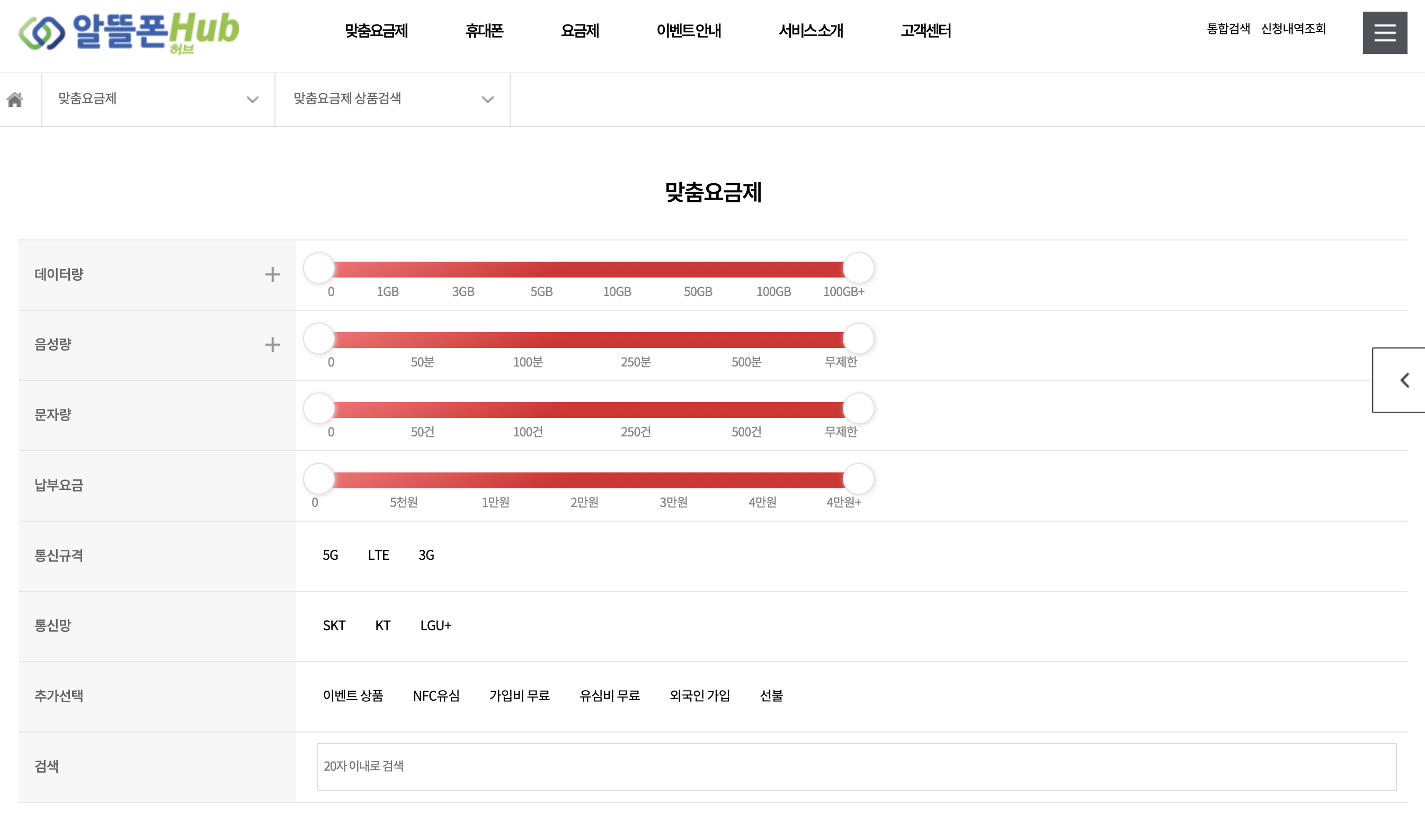This screenshot has height=840, width=1425.
Task: Click the home icon in breadcrumb
Action: coord(15,100)
